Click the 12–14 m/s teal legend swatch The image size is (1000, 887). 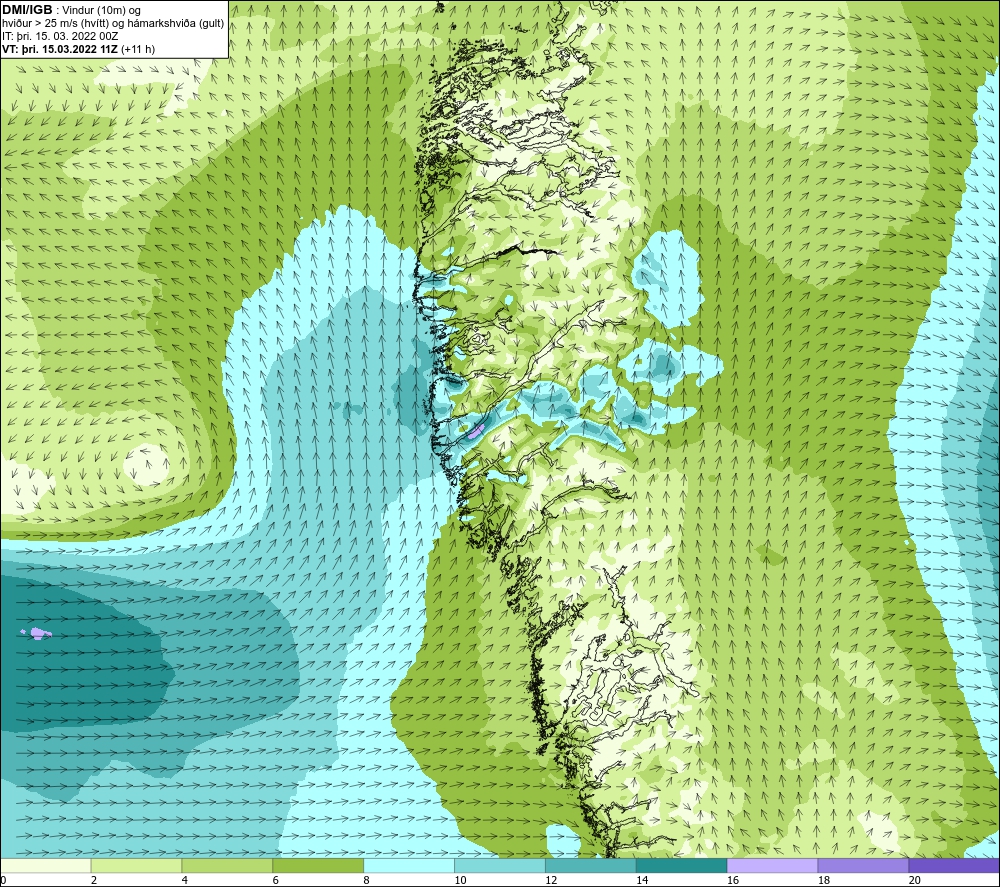(591, 865)
